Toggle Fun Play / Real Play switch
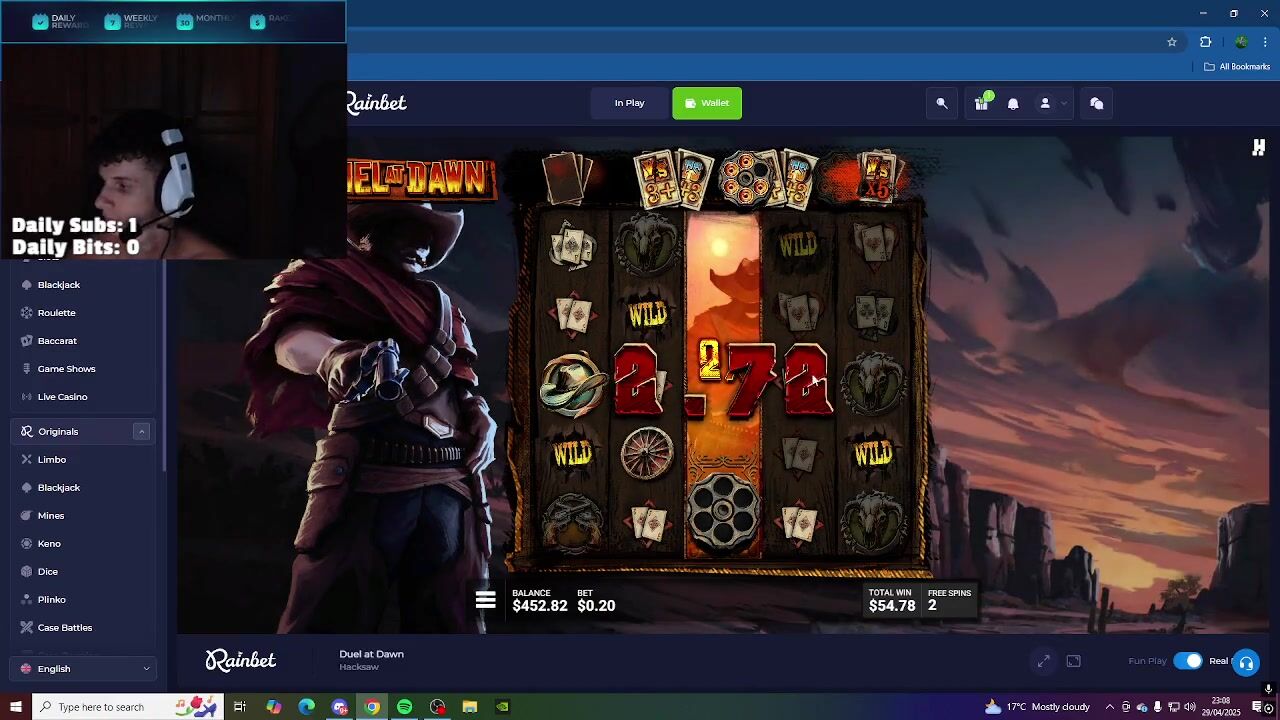Image resolution: width=1280 pixels, height=720 pixels. pyautogui.click(x=1188, y=661)
